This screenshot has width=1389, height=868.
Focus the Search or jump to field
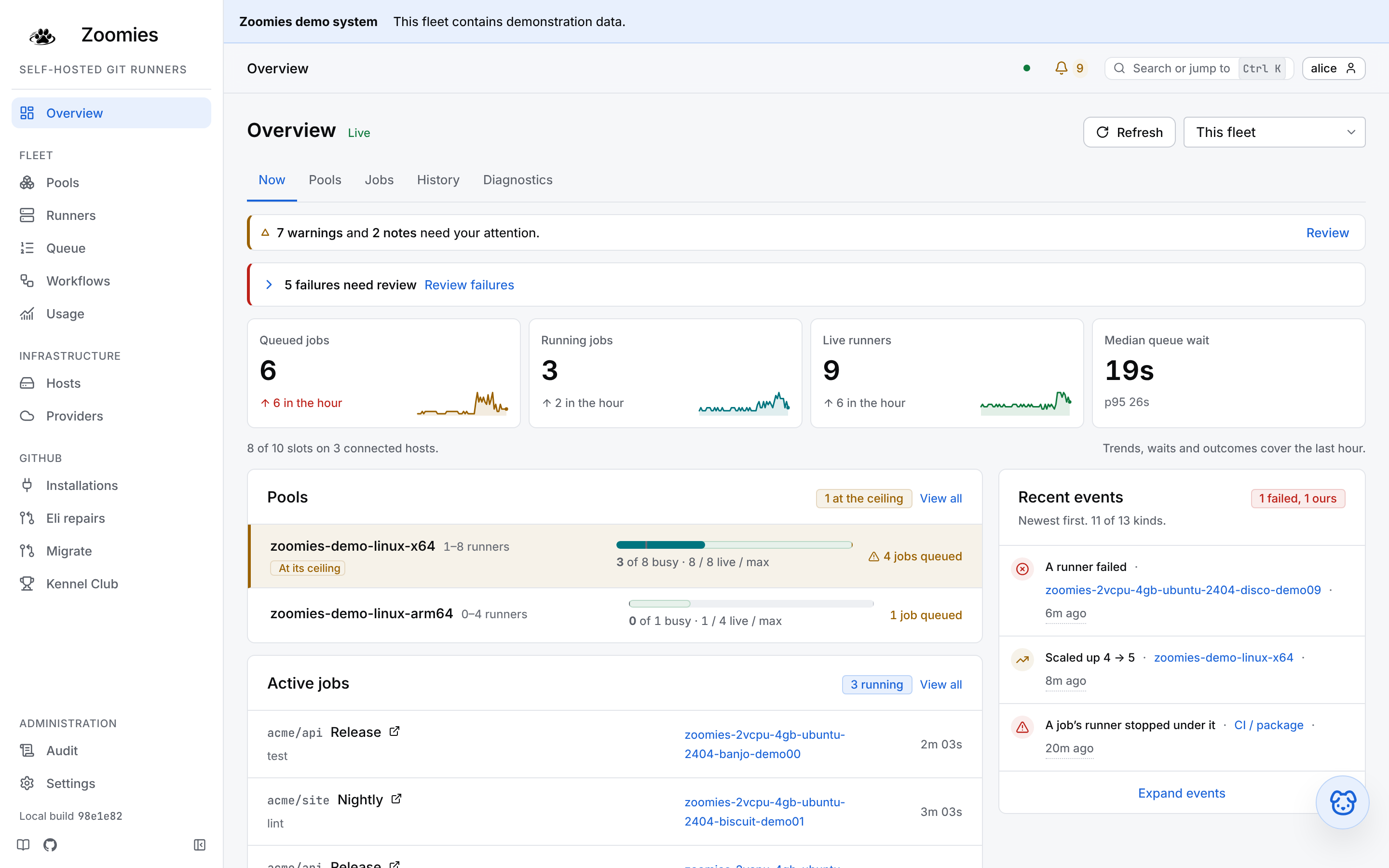click(x=1199, y=68)
